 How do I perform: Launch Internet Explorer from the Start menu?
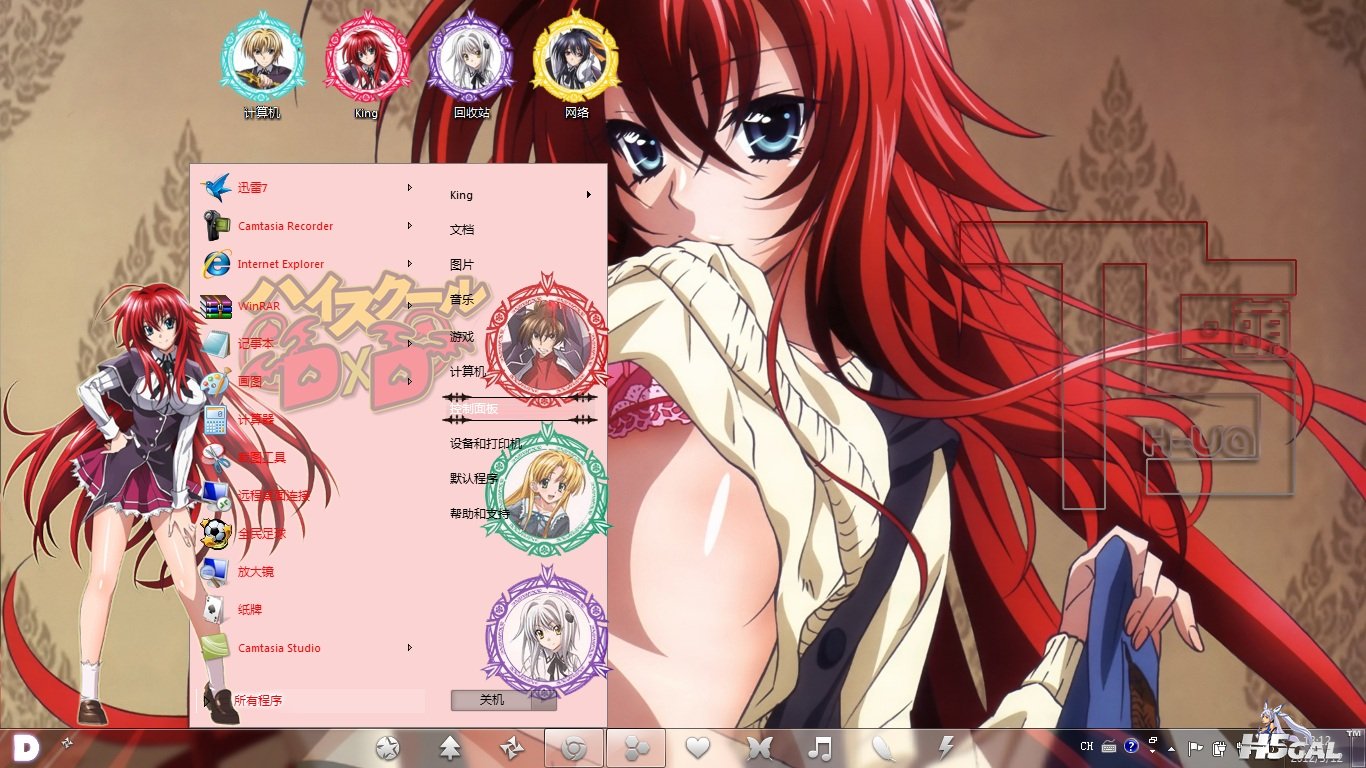click(x=308, y=264)
